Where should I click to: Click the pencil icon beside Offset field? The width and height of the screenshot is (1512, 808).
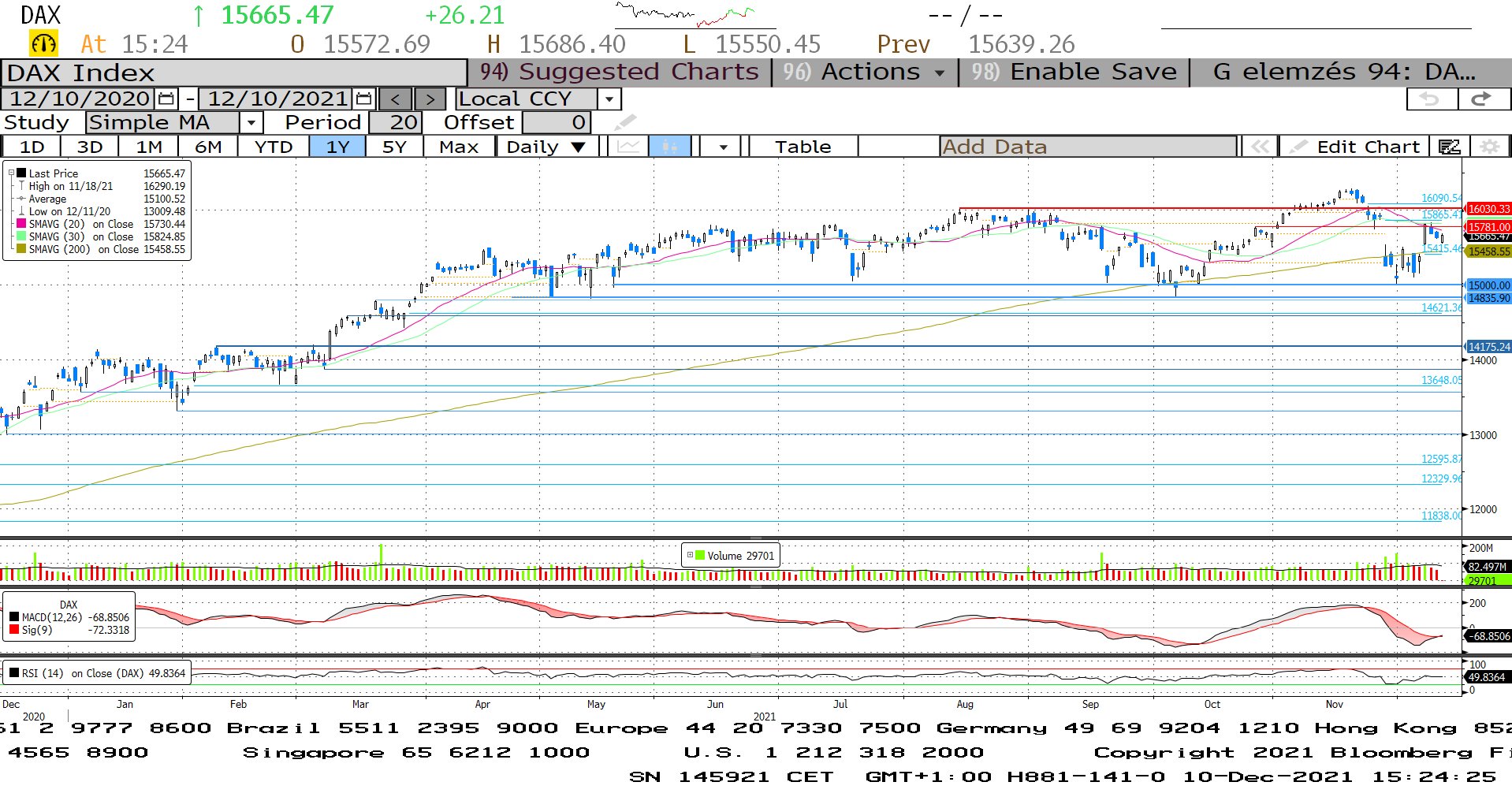pos(625,122)
